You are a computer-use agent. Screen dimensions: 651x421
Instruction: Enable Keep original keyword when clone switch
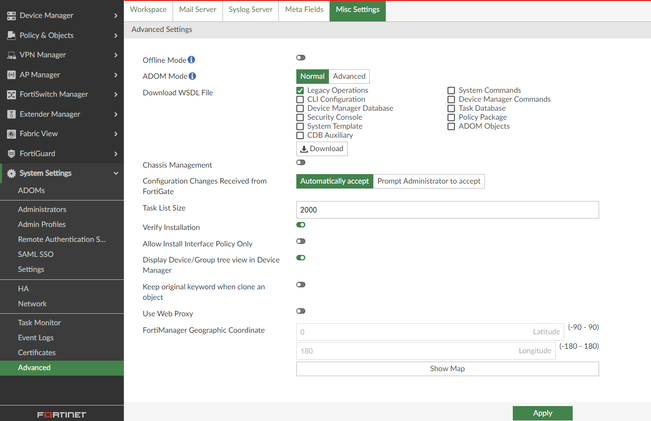(301, 284)
